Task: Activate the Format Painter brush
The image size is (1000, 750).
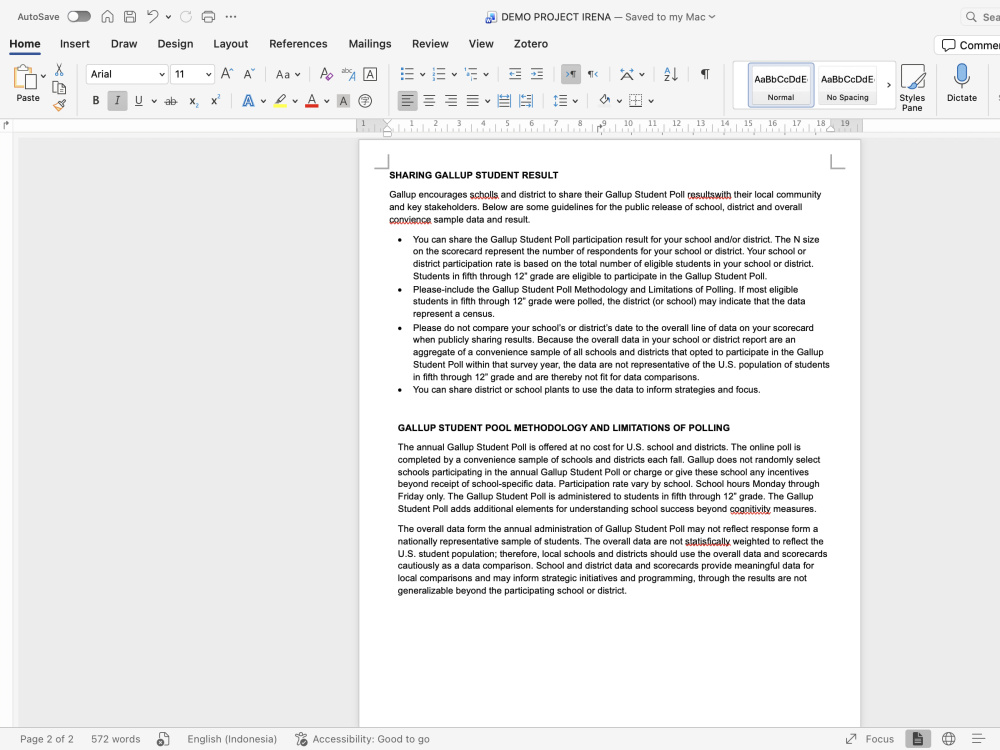Action: [x=59, y=105]
